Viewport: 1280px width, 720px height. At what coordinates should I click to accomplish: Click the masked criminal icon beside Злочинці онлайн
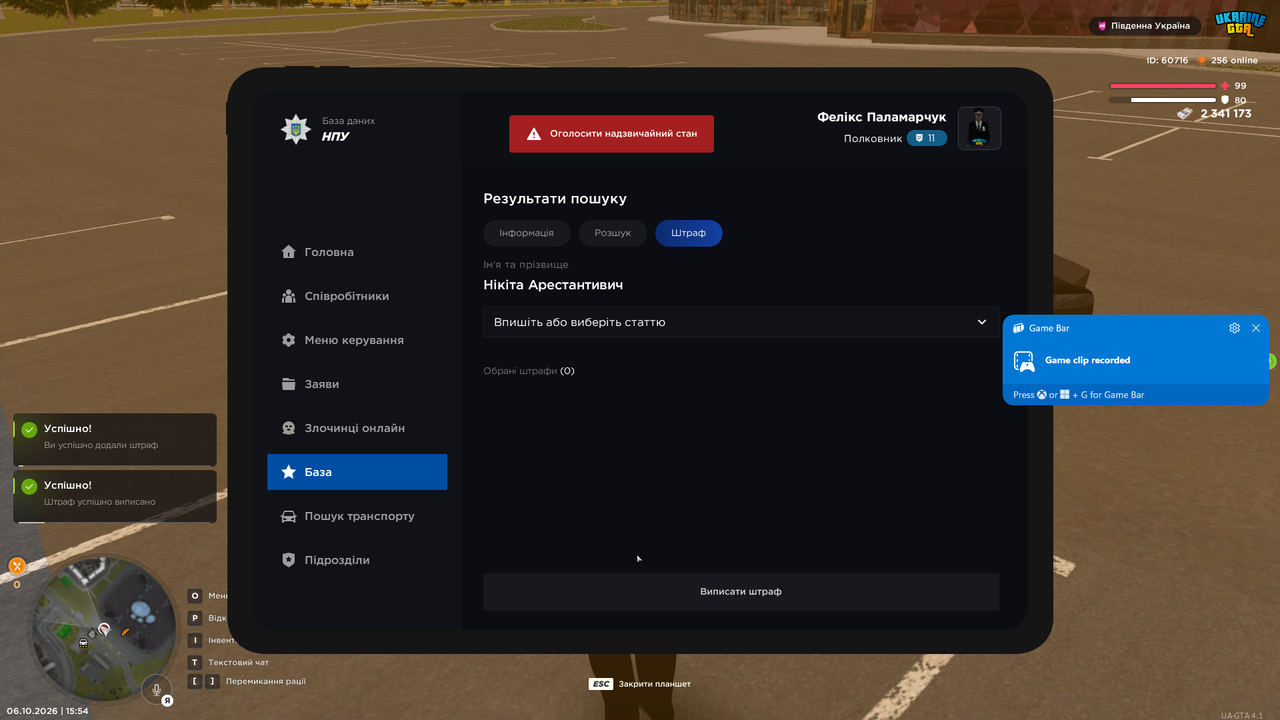(x=288, y=428)
